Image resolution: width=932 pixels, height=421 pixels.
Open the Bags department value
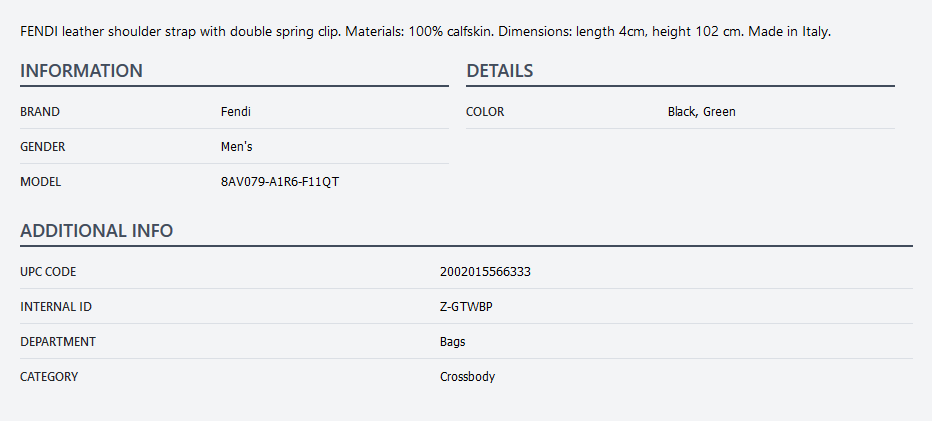[452, 342]
